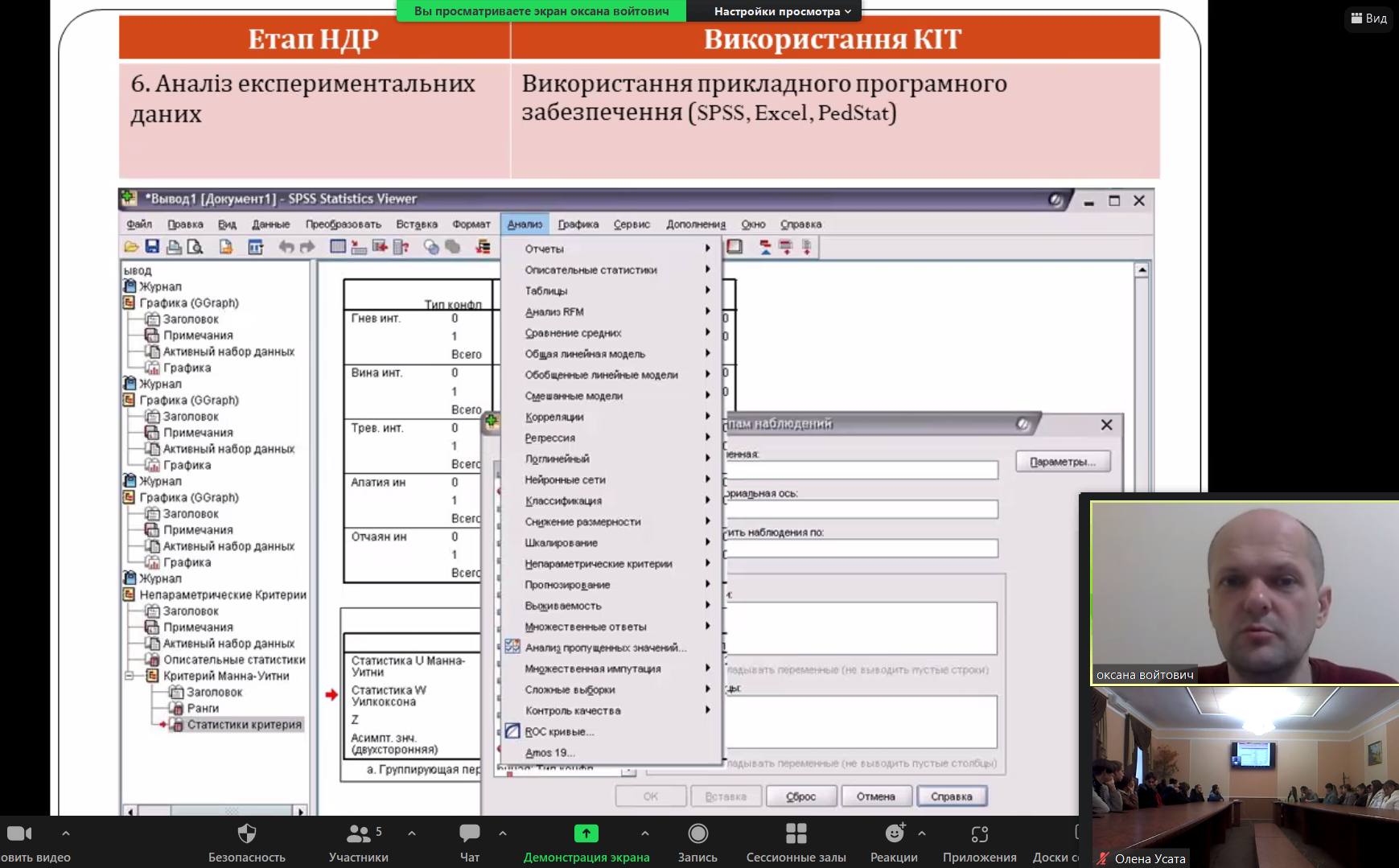Expand chevron next to Демонстрация экрана
The width and height of the screenshot is (1399, 868).
(645, 833)
